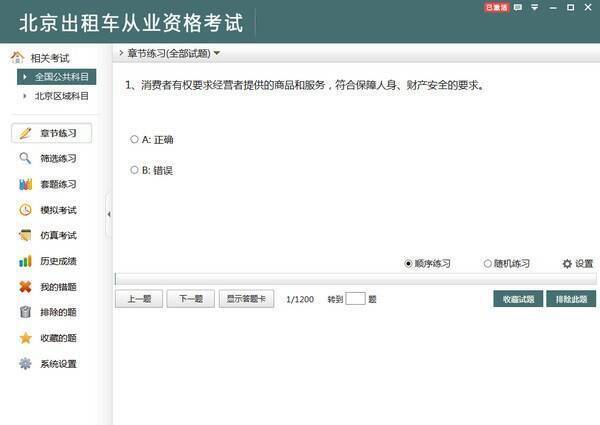Select 北京区域科目 tree item

57,96
